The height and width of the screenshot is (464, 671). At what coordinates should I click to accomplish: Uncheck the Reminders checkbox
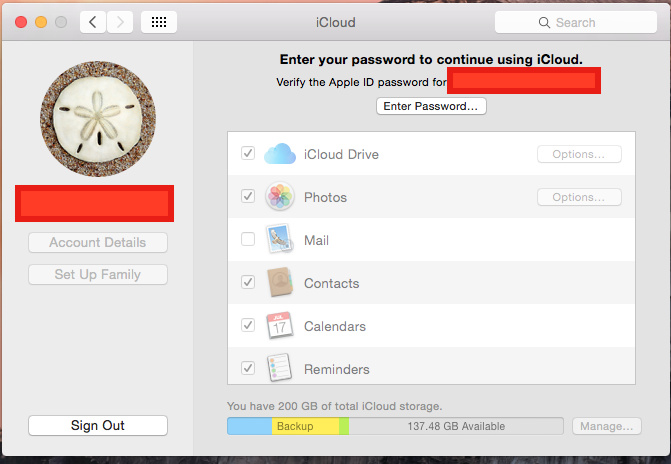click(x=248, y=368)
